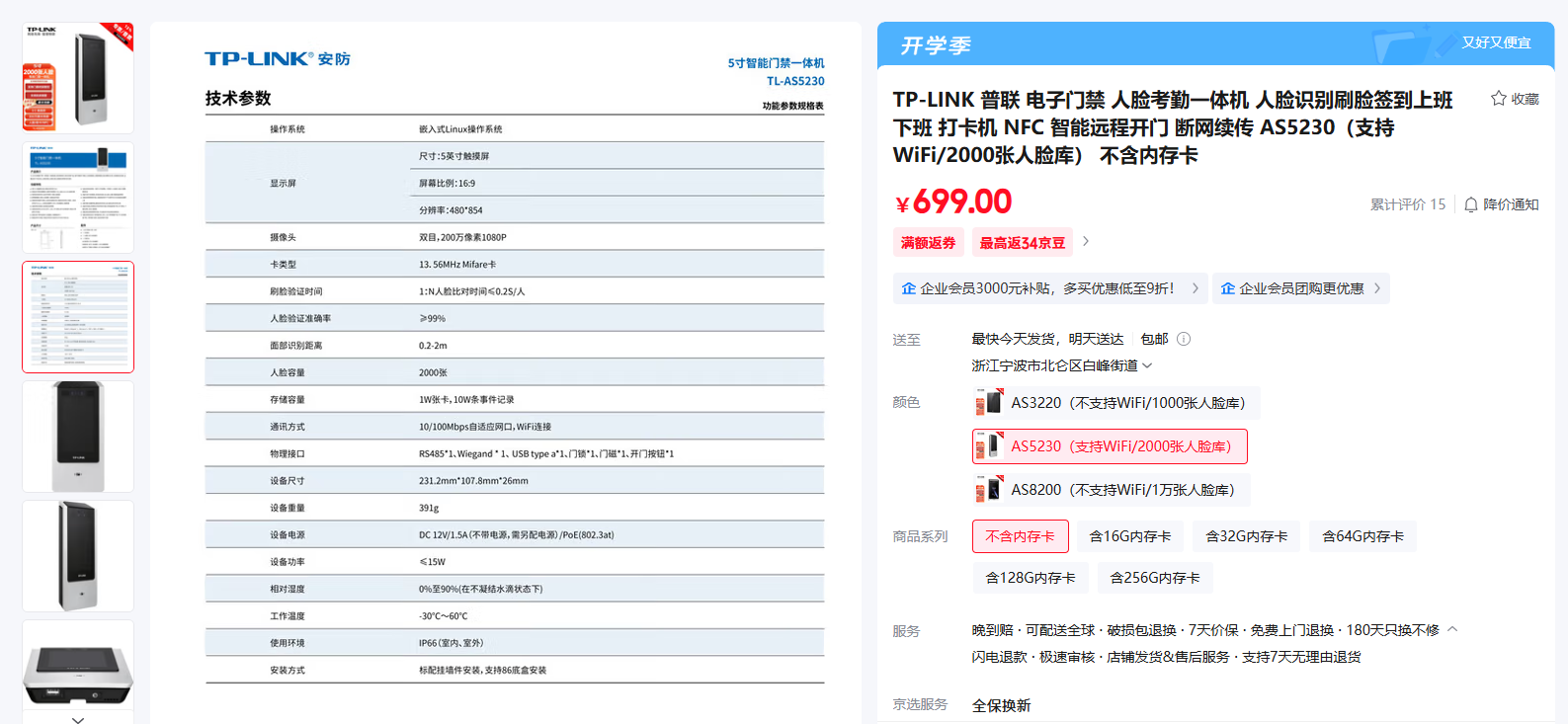
Task: Collapse the service list chevron
Action: click(x=1452, y=629)
